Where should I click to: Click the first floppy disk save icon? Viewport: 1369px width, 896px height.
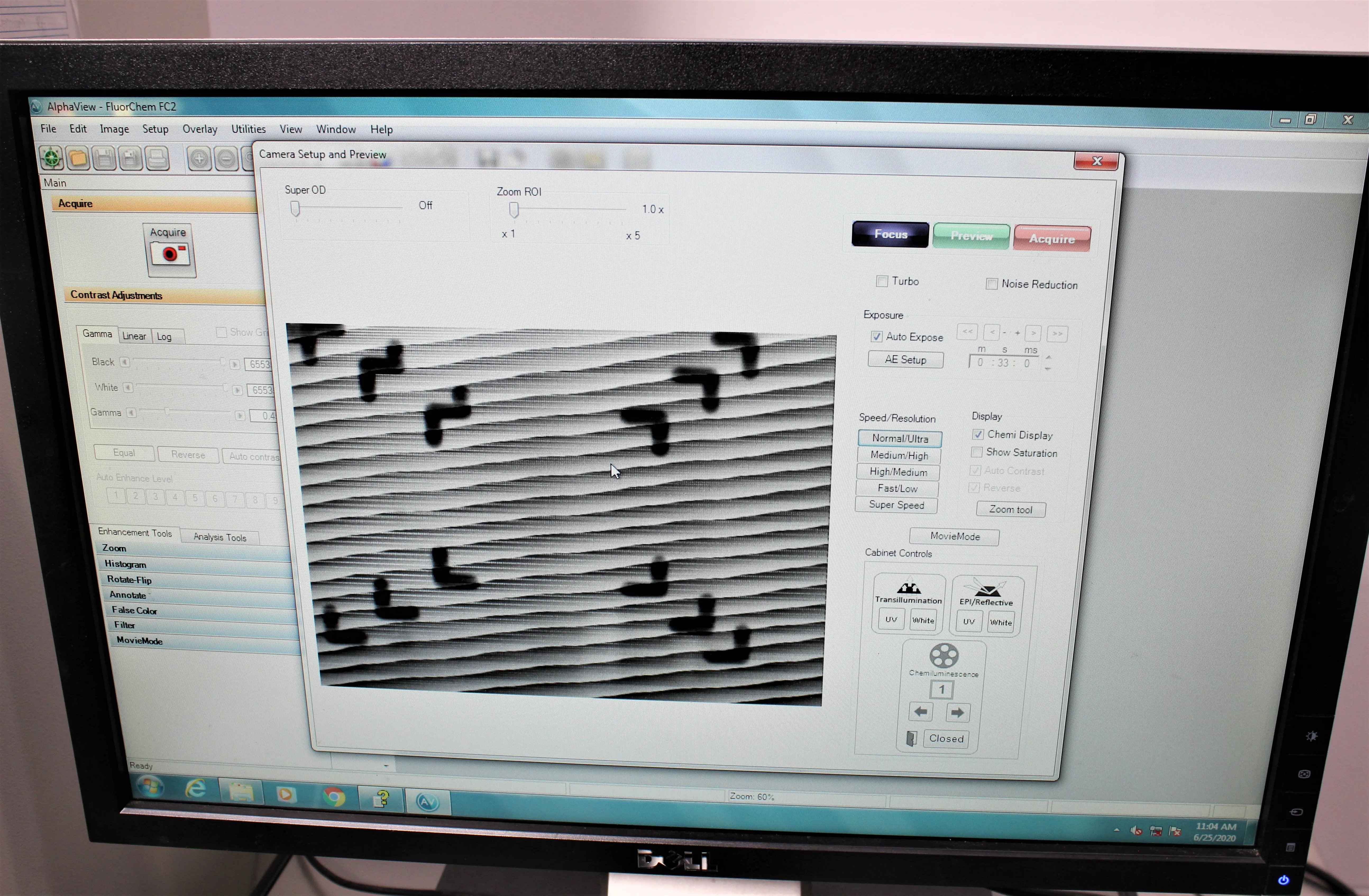[105, 158]
